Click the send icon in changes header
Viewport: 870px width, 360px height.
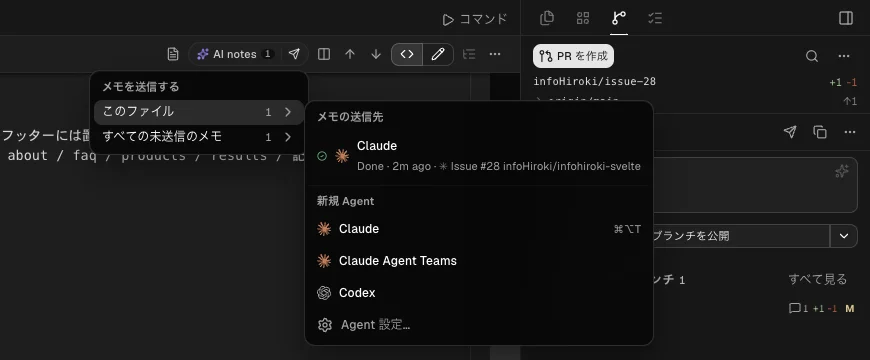click(x=790, y=132)
